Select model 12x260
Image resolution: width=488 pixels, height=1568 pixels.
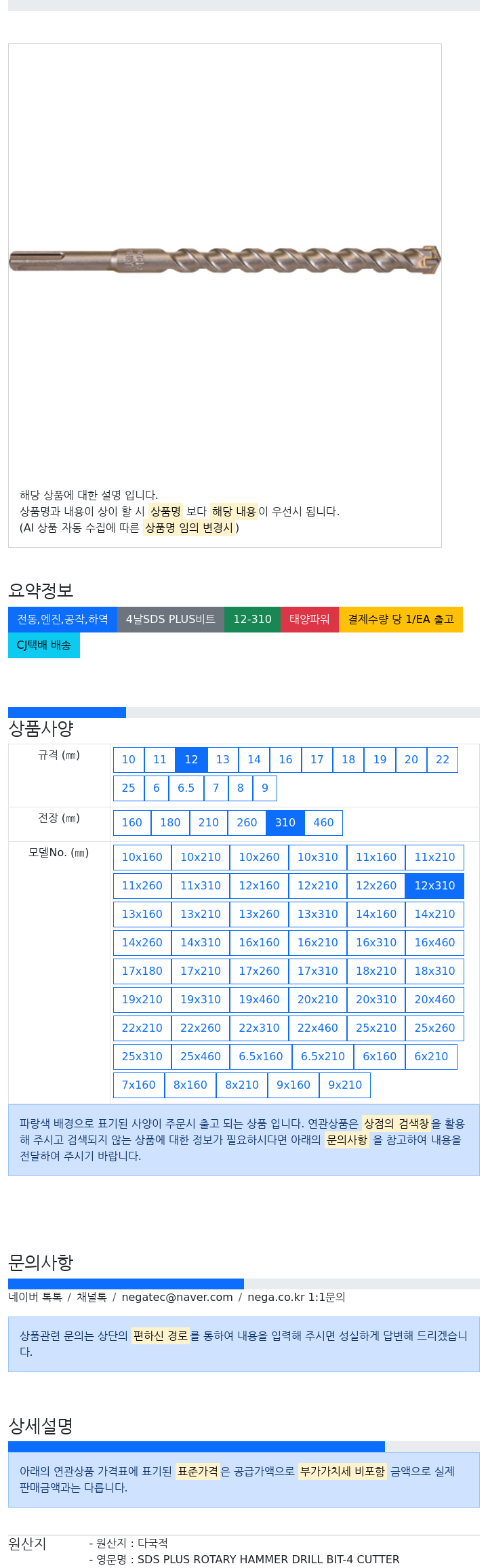tap(376, 885)
